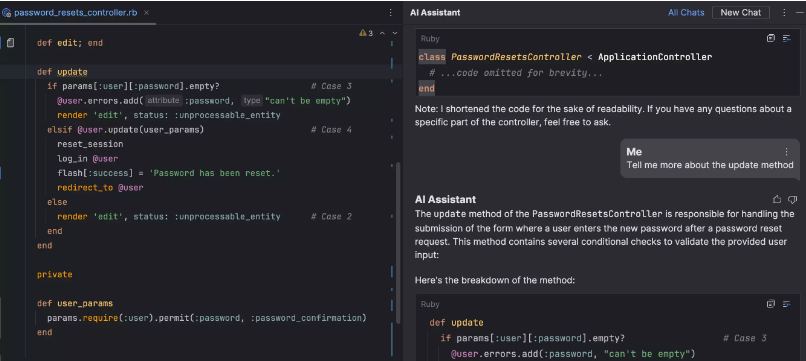The image size is (806, 361).
Task: Click the params.require(:user).permit line
Action: coord(207,318)
